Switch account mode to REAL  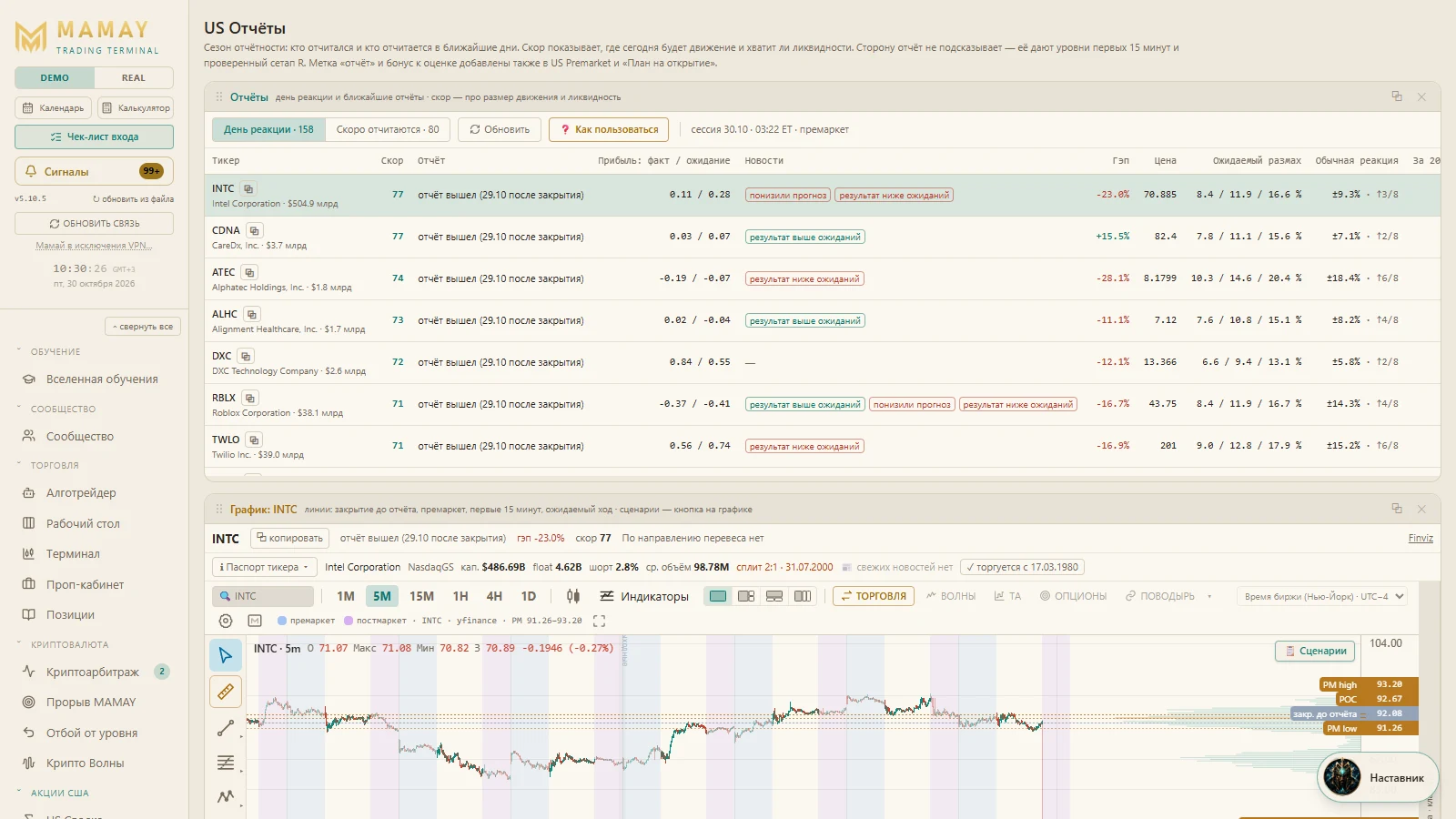pyautogui.click(x=134, y=78)
